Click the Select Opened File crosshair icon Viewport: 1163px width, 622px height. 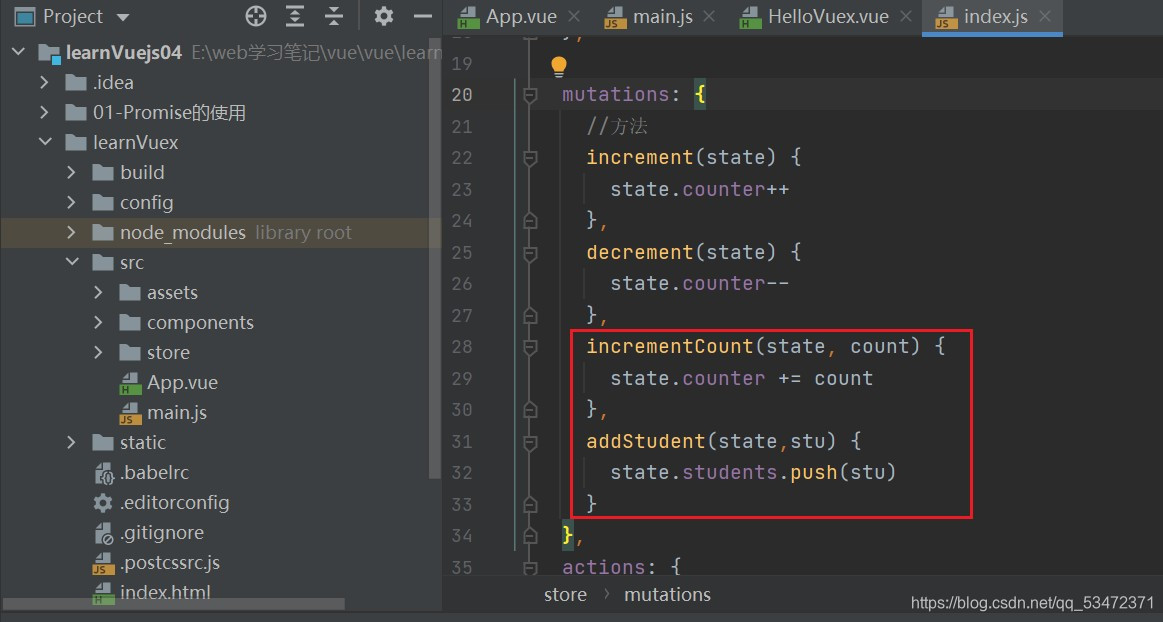pyautogui.click(x=256, y=16)
